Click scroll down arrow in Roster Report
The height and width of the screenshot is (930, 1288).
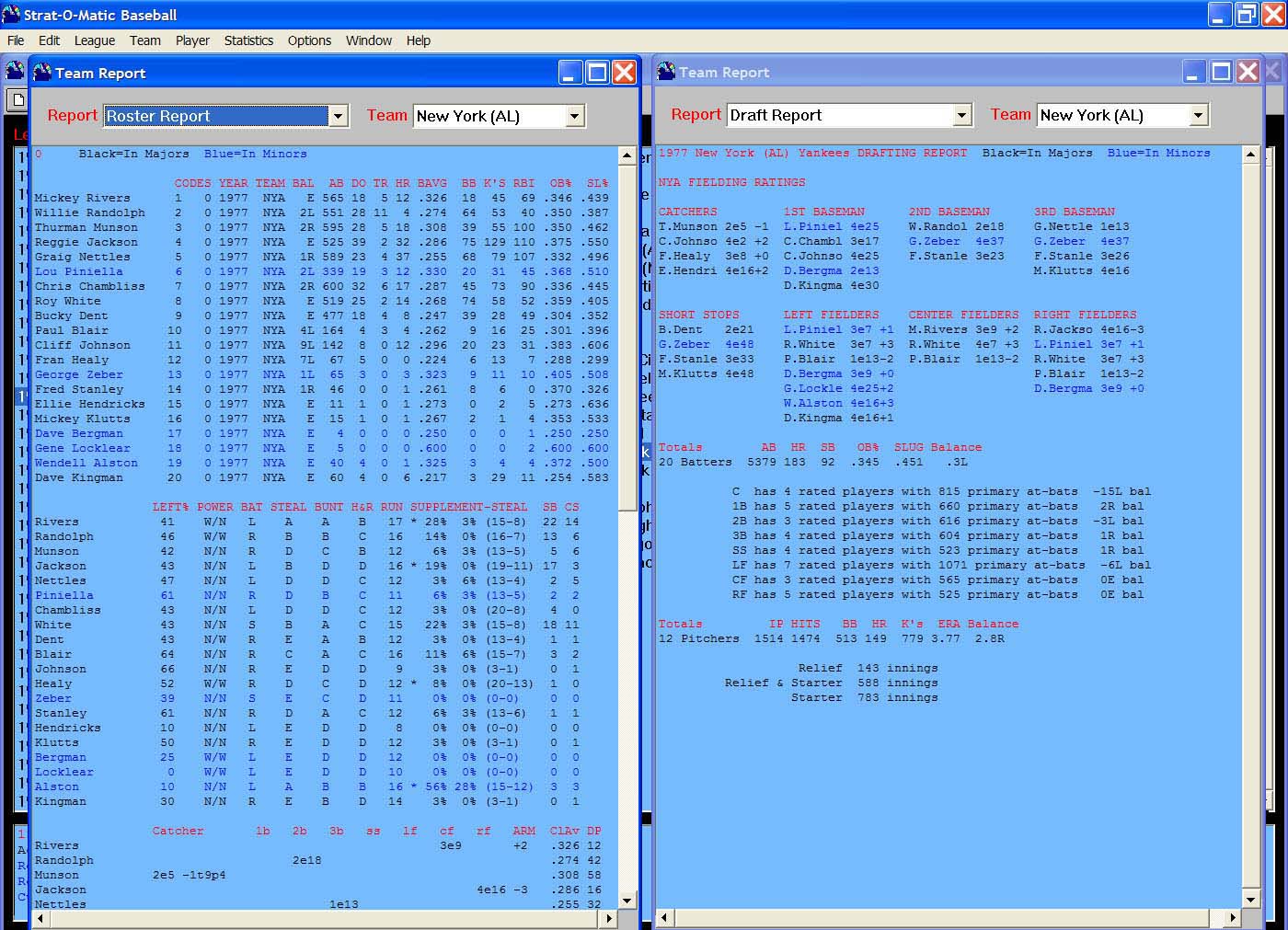pos(627,901)
